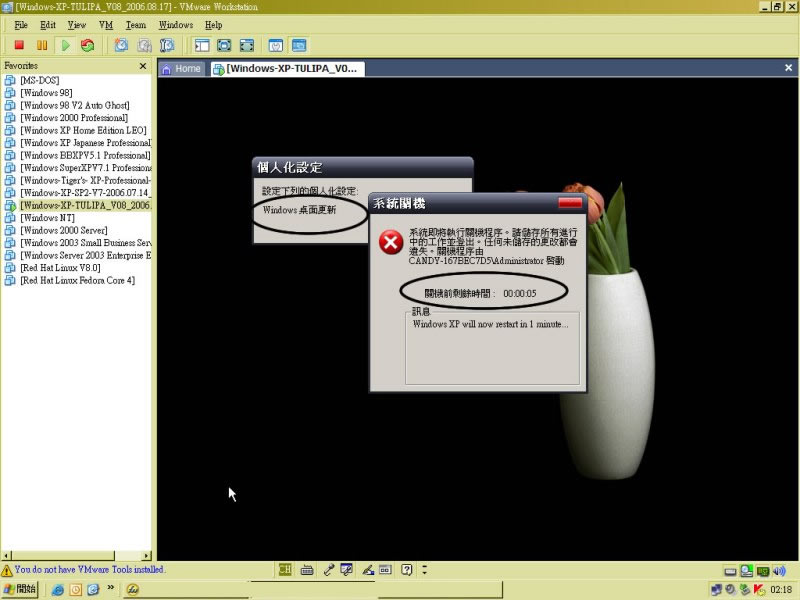This screenshot has height=600, width=800.
Task: Revert to snapshot toolbar icon
Action: pyautogui.click(x=144, y=45)
